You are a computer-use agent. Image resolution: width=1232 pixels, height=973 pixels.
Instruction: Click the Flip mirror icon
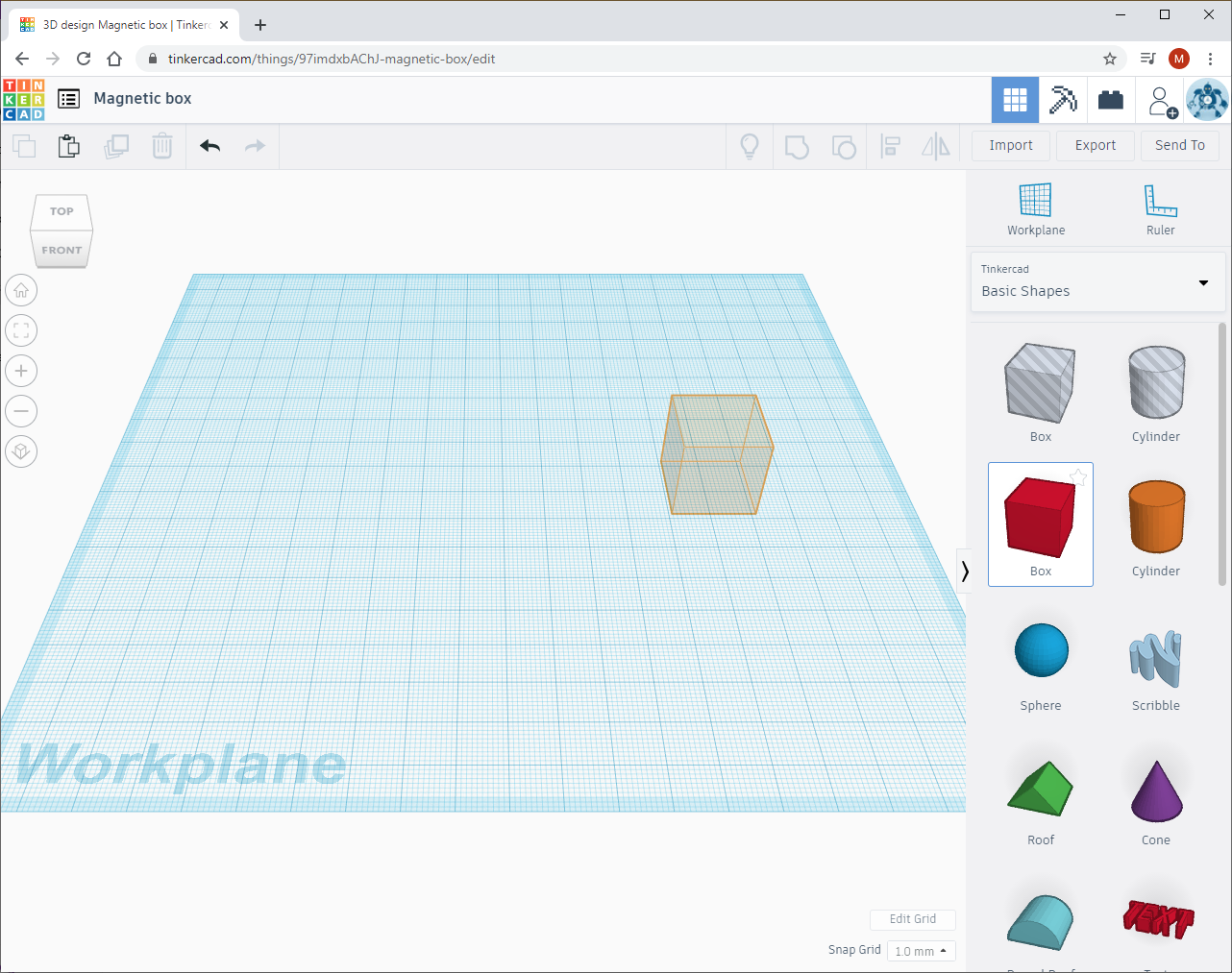(935, 146)
